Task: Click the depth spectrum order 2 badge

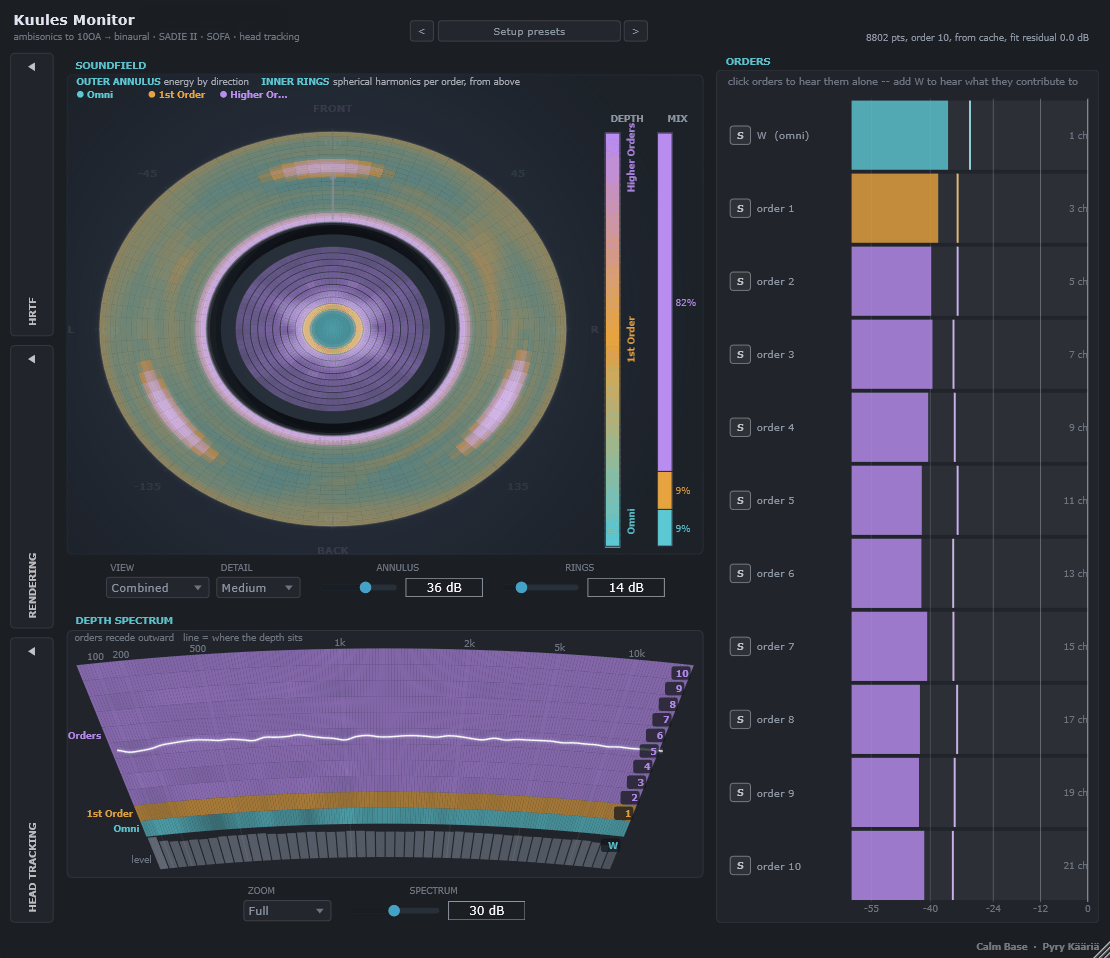Action: point(633,797)
